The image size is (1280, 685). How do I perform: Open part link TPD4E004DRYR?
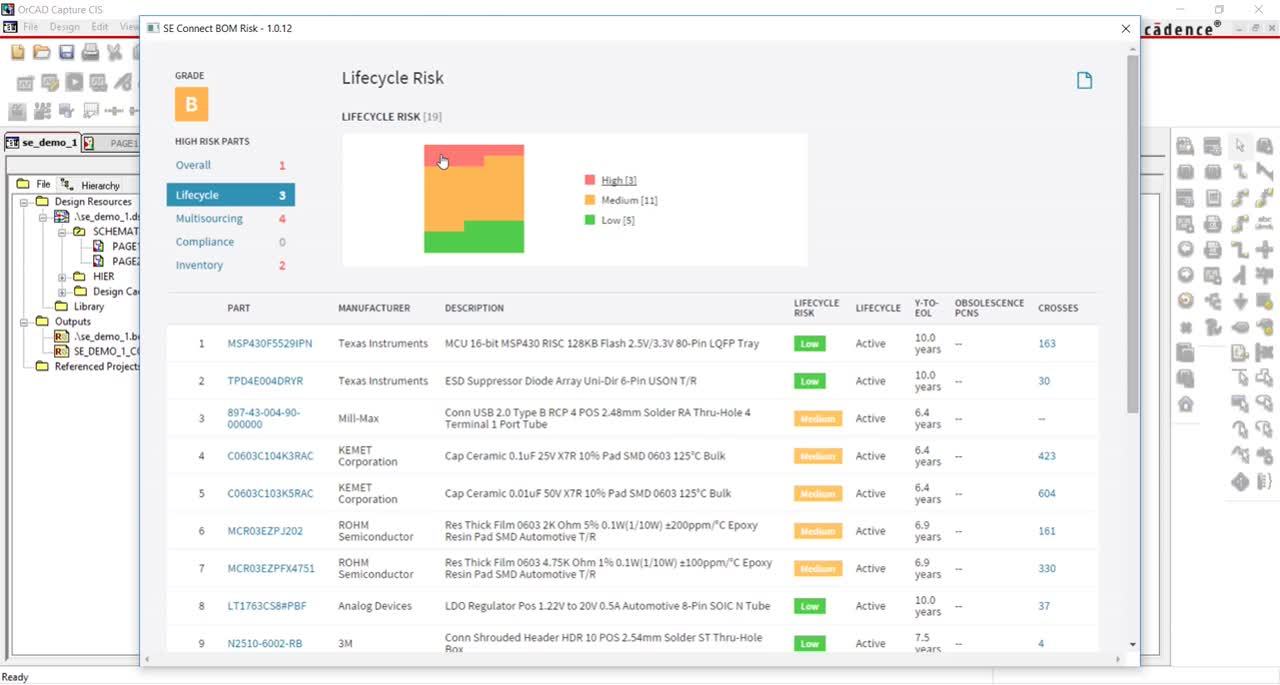[x=265, y=381]
